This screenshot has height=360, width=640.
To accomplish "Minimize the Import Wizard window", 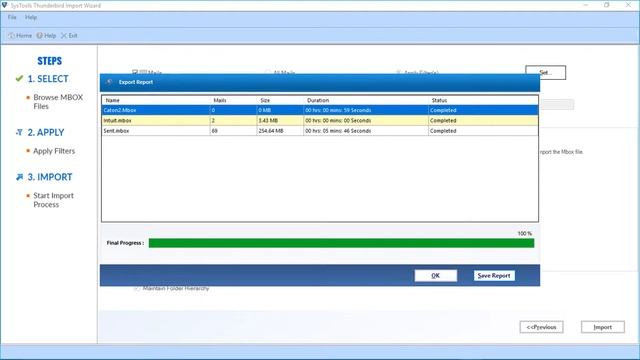I will tap(586, 5).
